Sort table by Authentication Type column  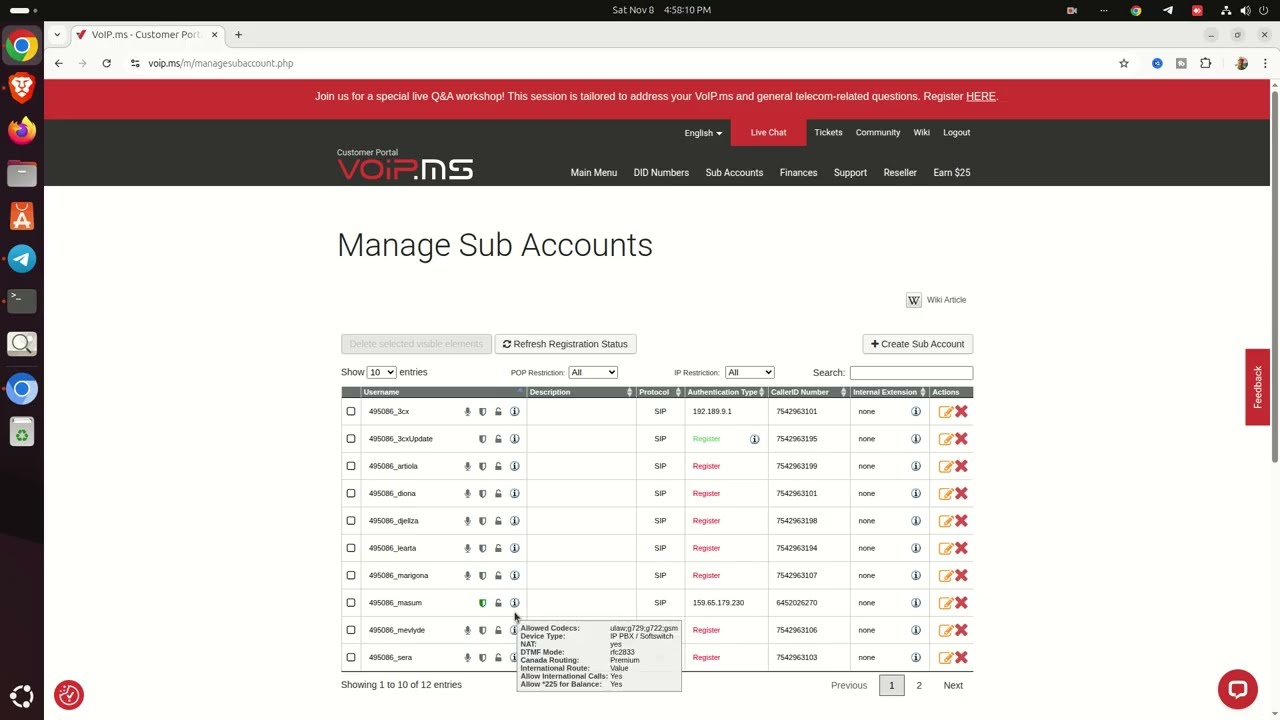click(x=727, y=392)
